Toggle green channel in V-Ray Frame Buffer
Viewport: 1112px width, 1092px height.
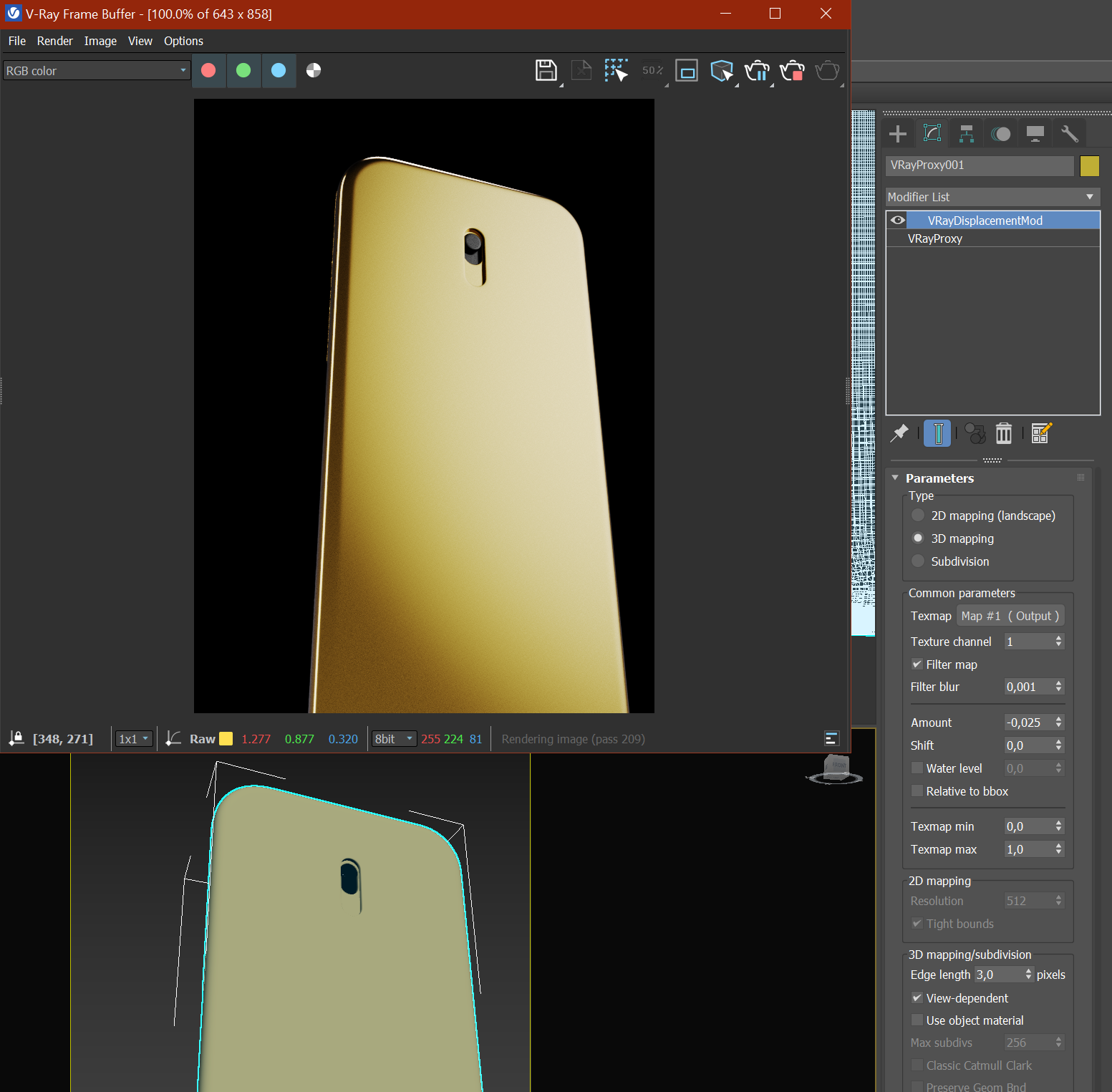[x=243, y=70]
